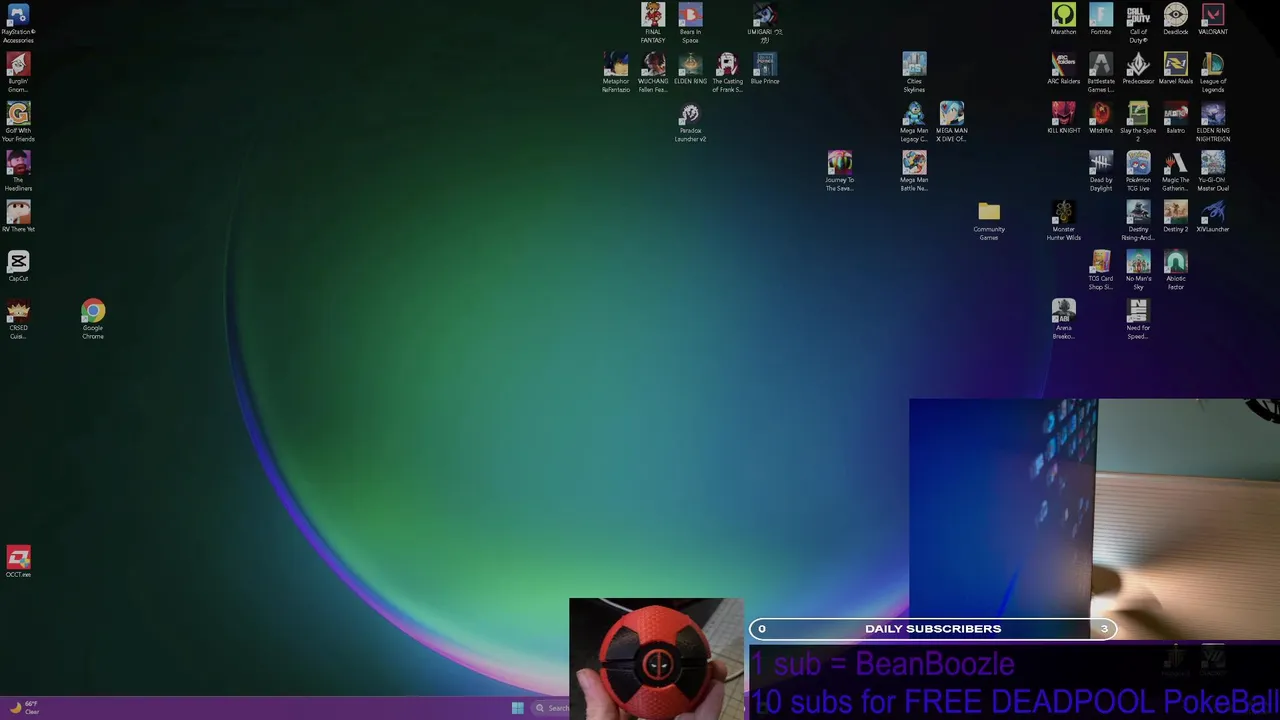
Task: Launch Monster Hunter Wilds shortcut
Action: [x=1064, y=220]
